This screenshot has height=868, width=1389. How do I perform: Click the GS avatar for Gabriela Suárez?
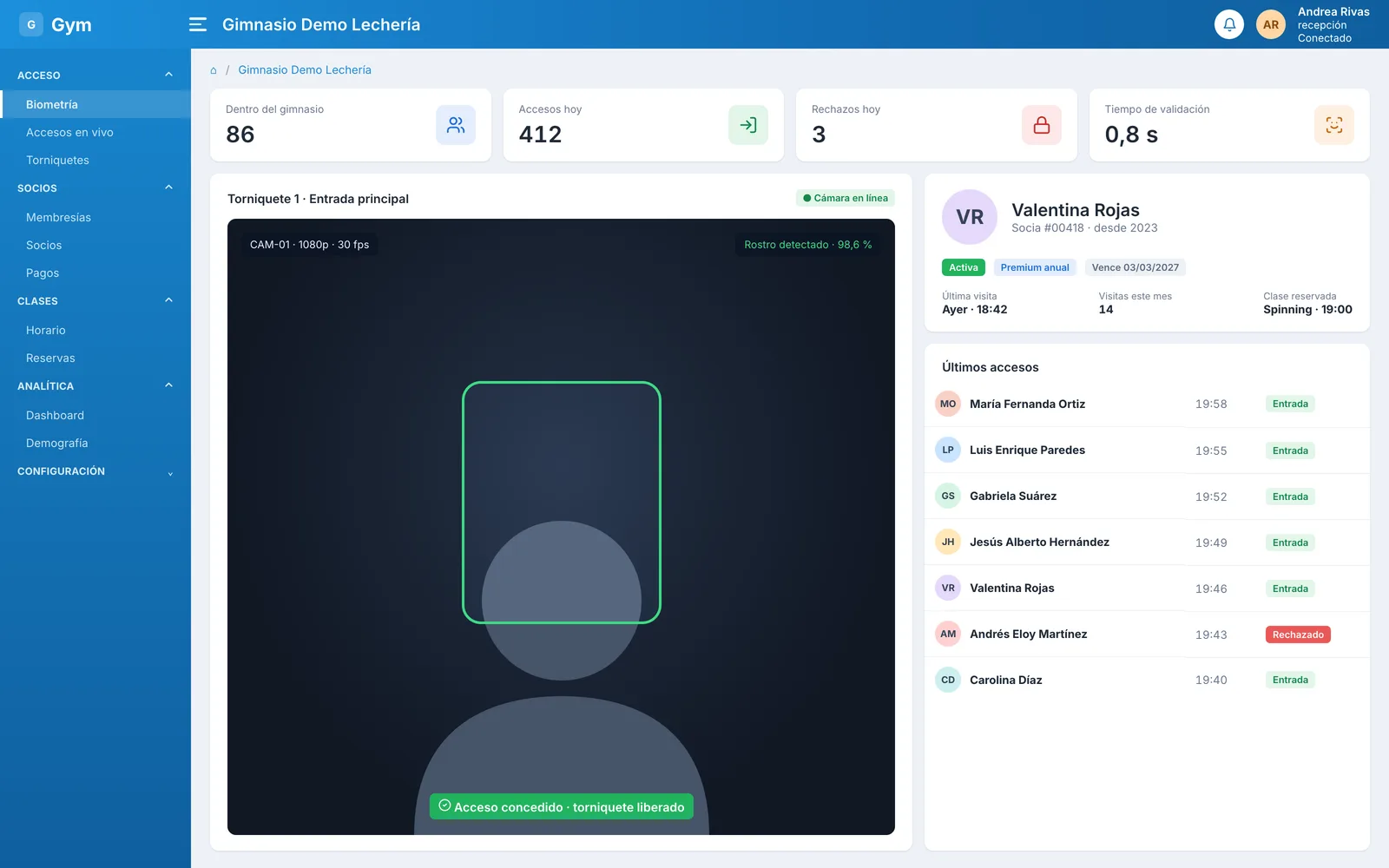click(948, 496)
